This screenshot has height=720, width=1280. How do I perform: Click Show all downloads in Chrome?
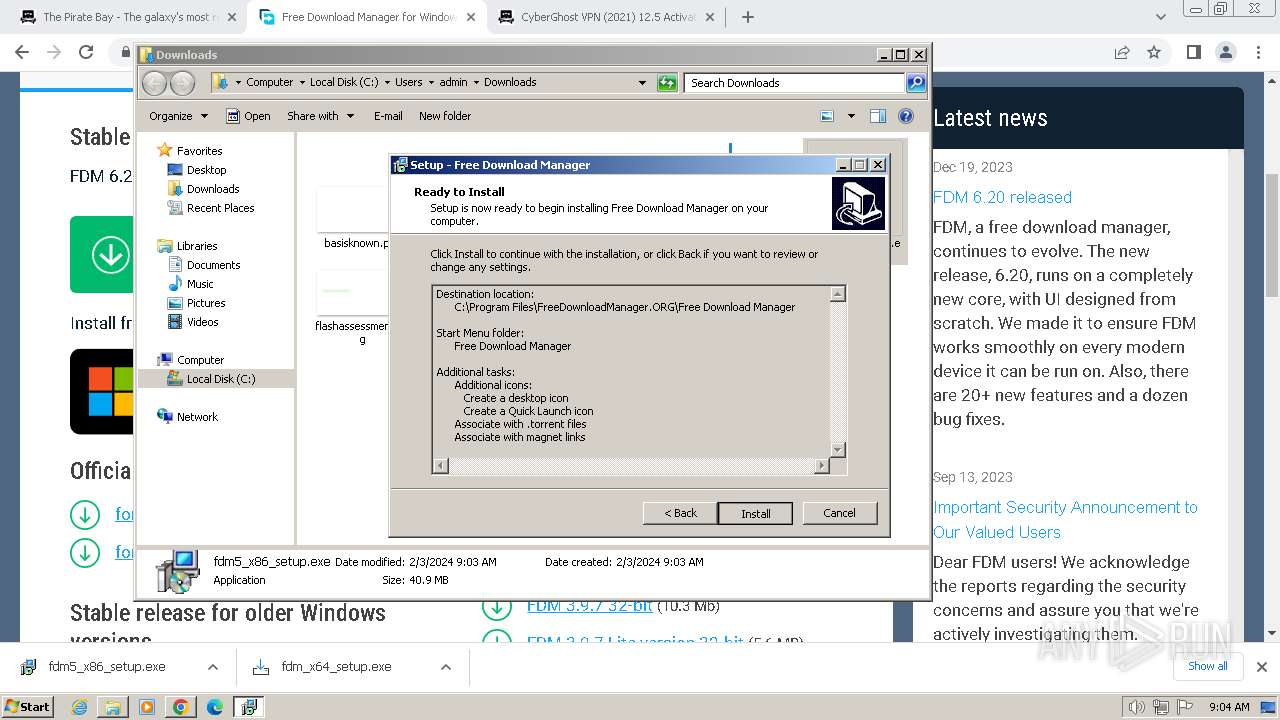(x=1207, y=666)
